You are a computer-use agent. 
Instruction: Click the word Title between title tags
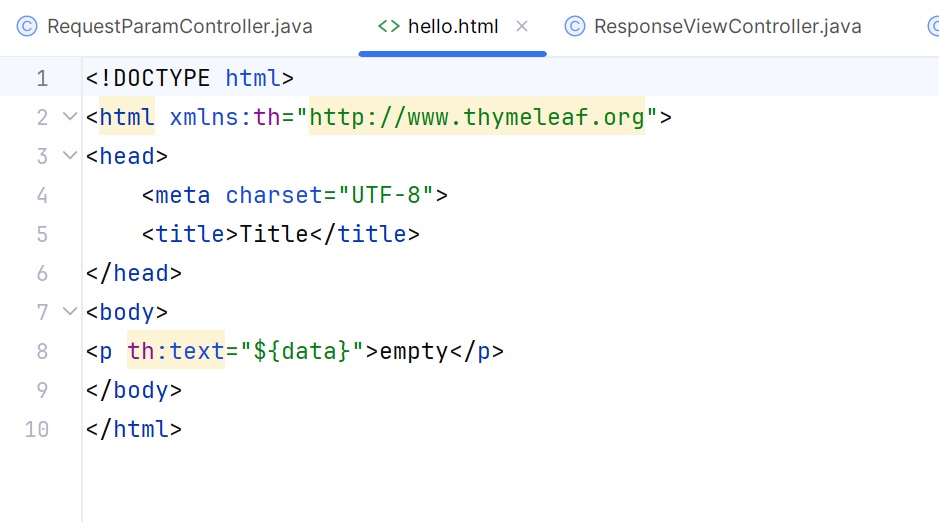pyautogui.click(x=274, y=234)
